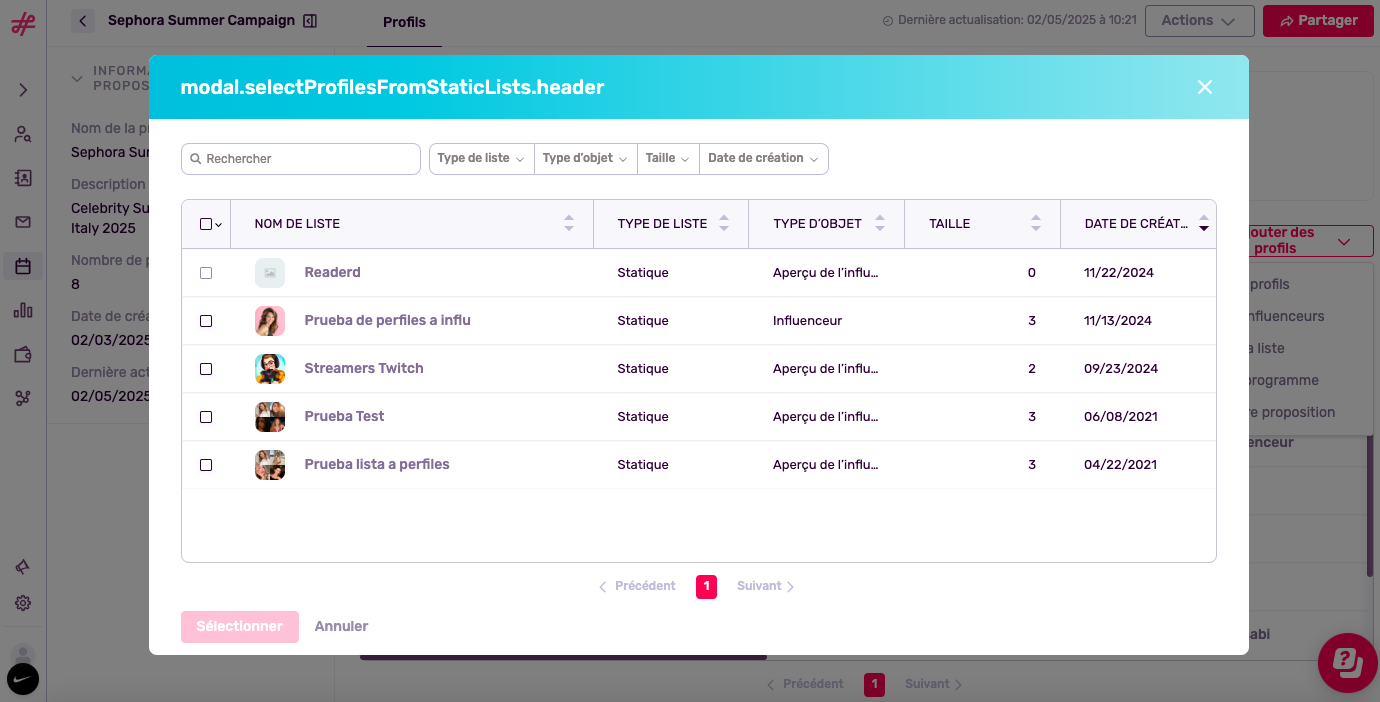Screen dimensions: 1380x702
Task: Focus the Rechercher search field
Action: pos(301,159)
